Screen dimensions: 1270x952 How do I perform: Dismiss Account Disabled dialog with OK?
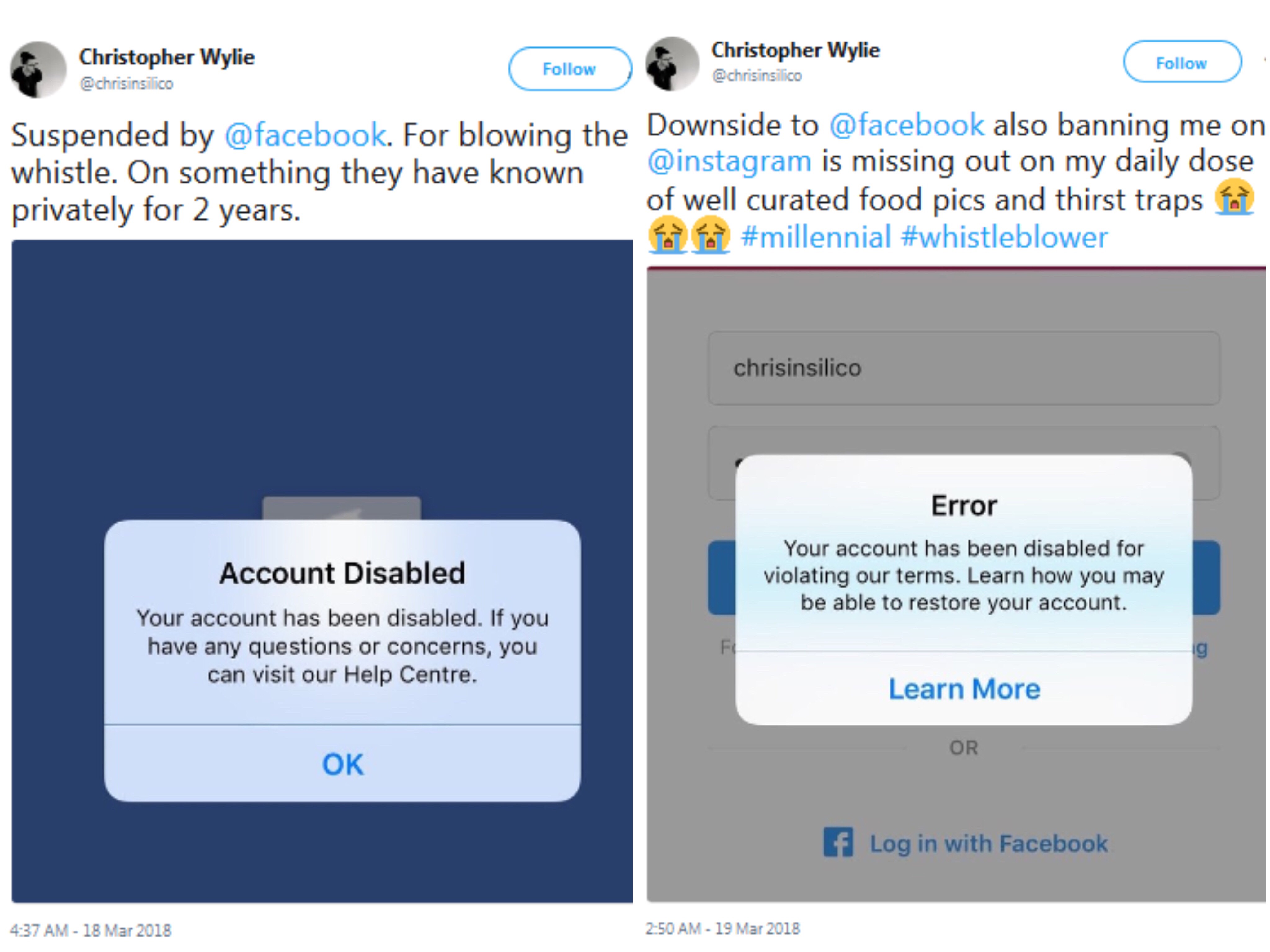[x=343, y=764]
